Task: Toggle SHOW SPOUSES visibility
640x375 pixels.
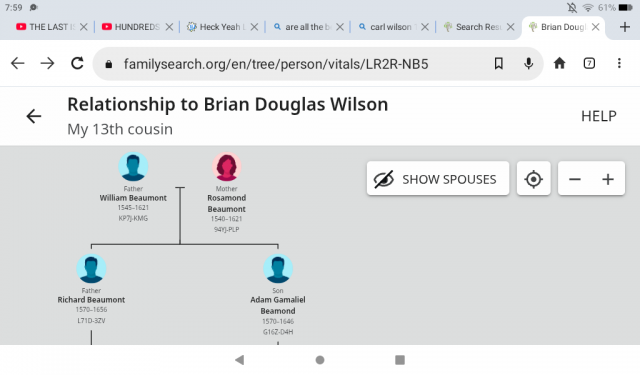Action: click(438, 179)
